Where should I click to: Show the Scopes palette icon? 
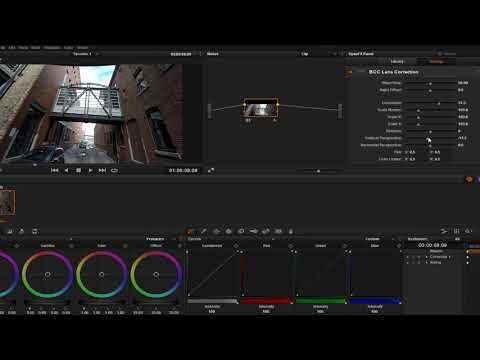click(x=456, y=231)
